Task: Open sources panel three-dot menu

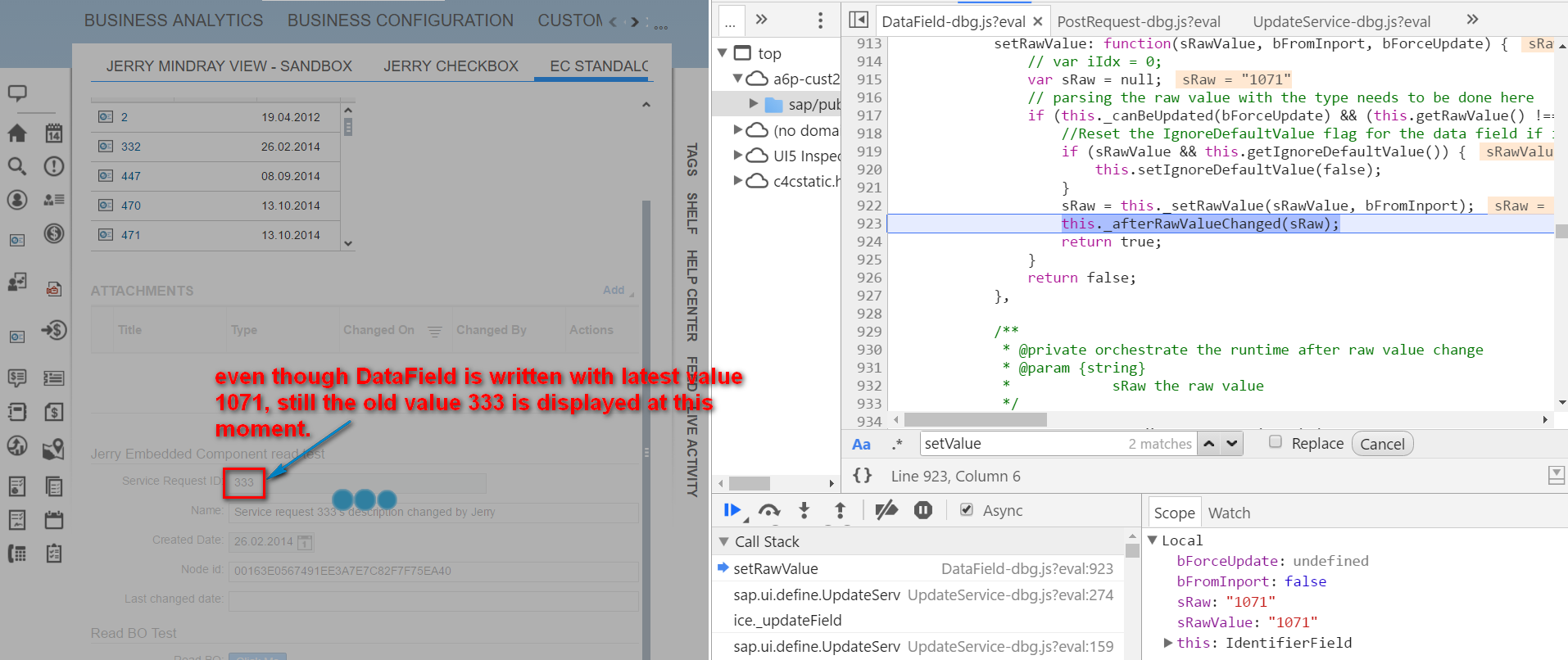Action: (x=820, y=20)
